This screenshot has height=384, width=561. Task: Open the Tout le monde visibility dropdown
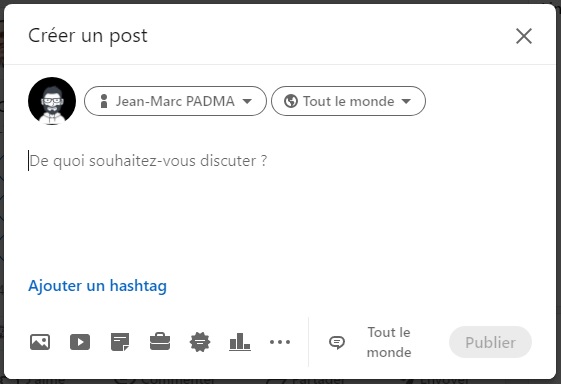348,101
